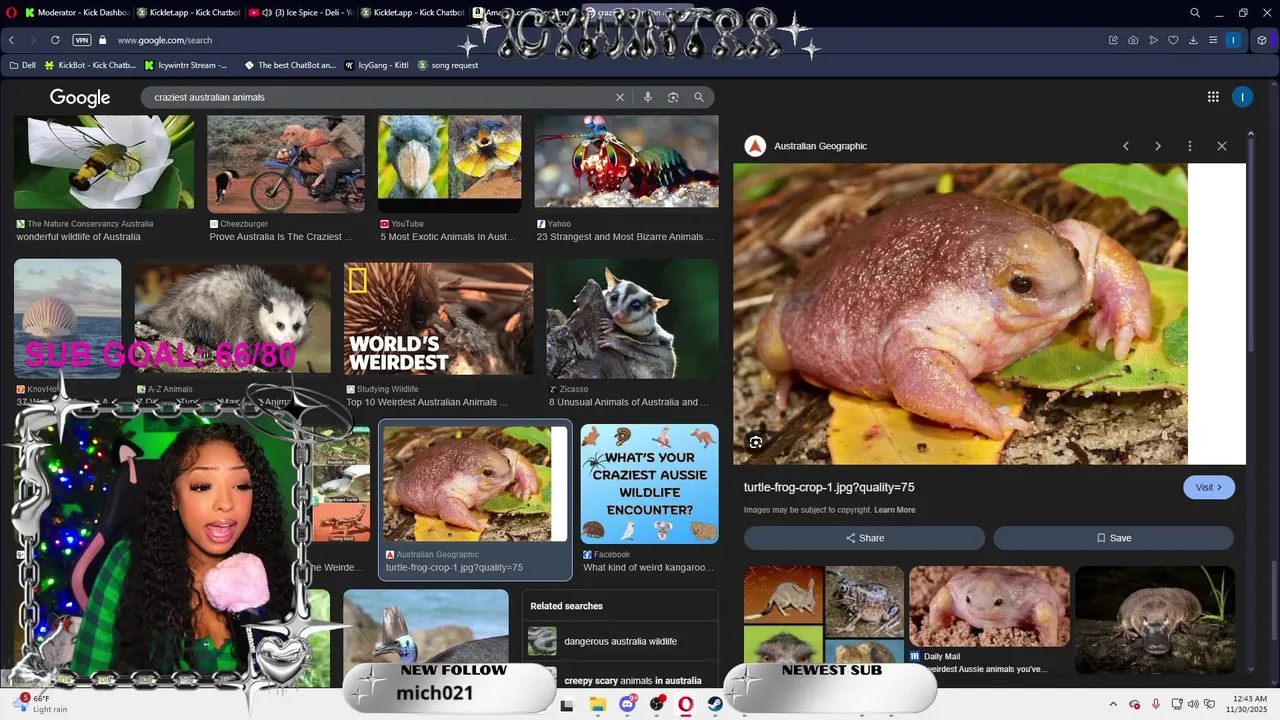Show hidden system tray icons

point(1113,705)
